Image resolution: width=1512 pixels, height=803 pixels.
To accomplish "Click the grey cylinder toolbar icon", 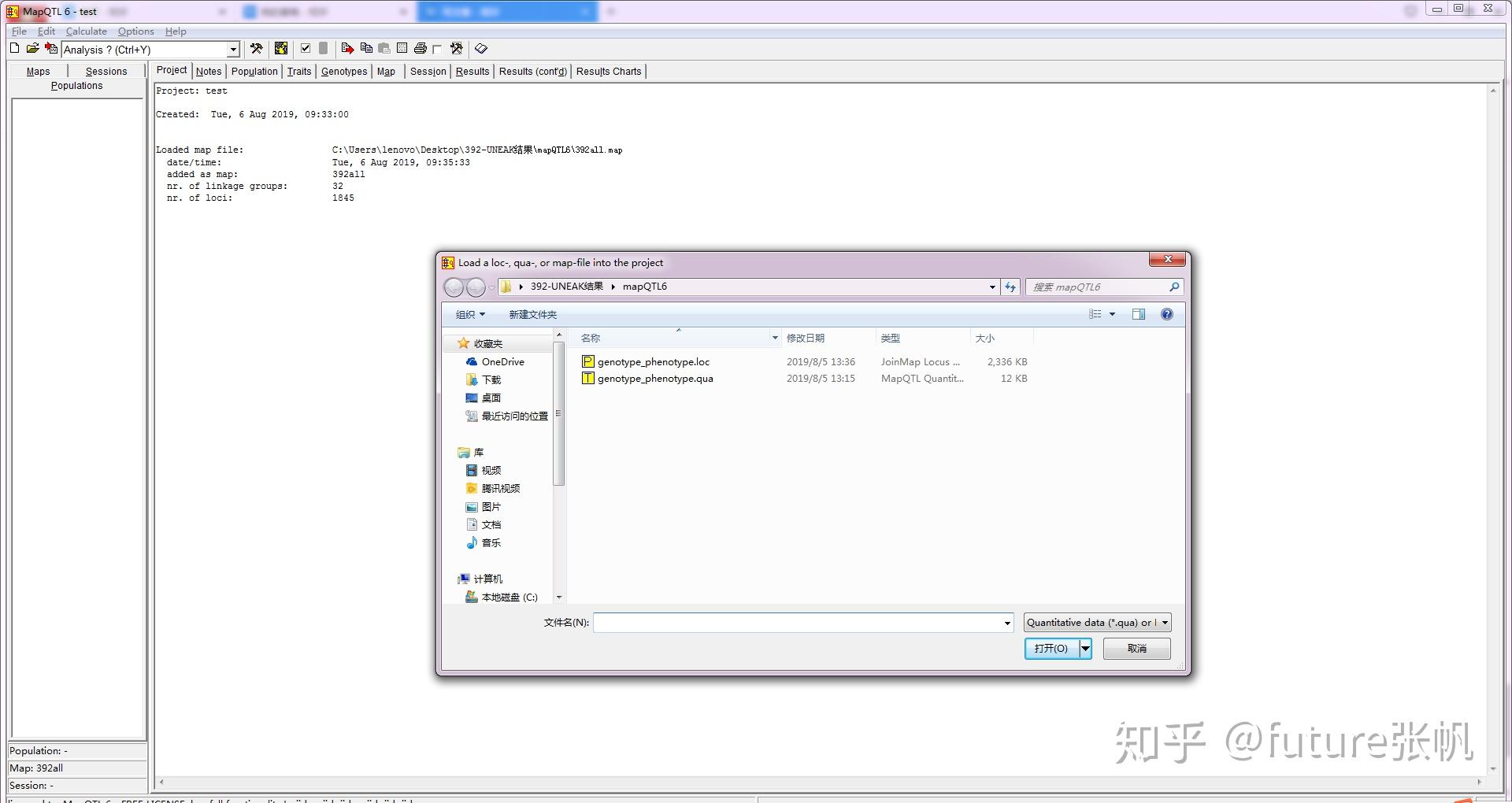I will point(323,49).
